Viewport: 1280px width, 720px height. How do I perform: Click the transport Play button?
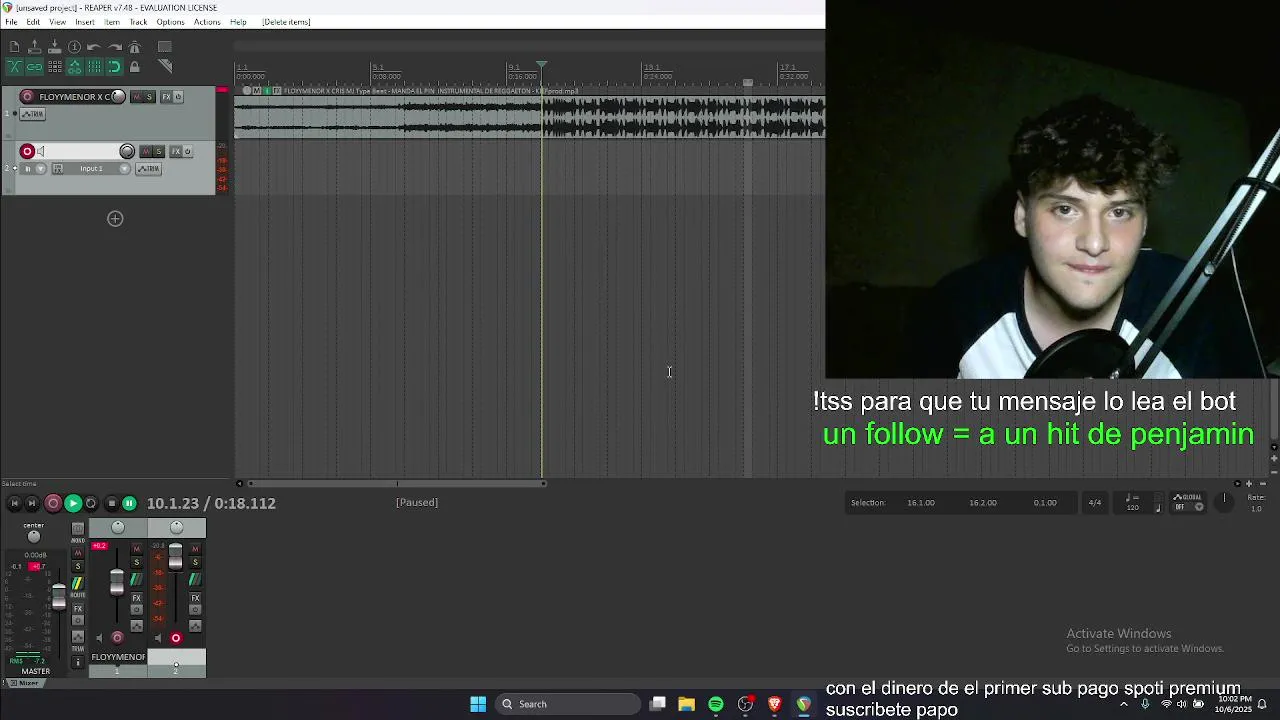pyautogui.click(x=73, y=504)
